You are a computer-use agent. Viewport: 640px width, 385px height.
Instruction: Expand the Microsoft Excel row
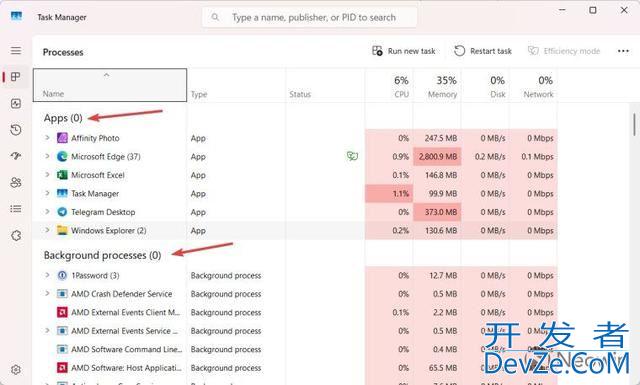(x=47, y=174)
